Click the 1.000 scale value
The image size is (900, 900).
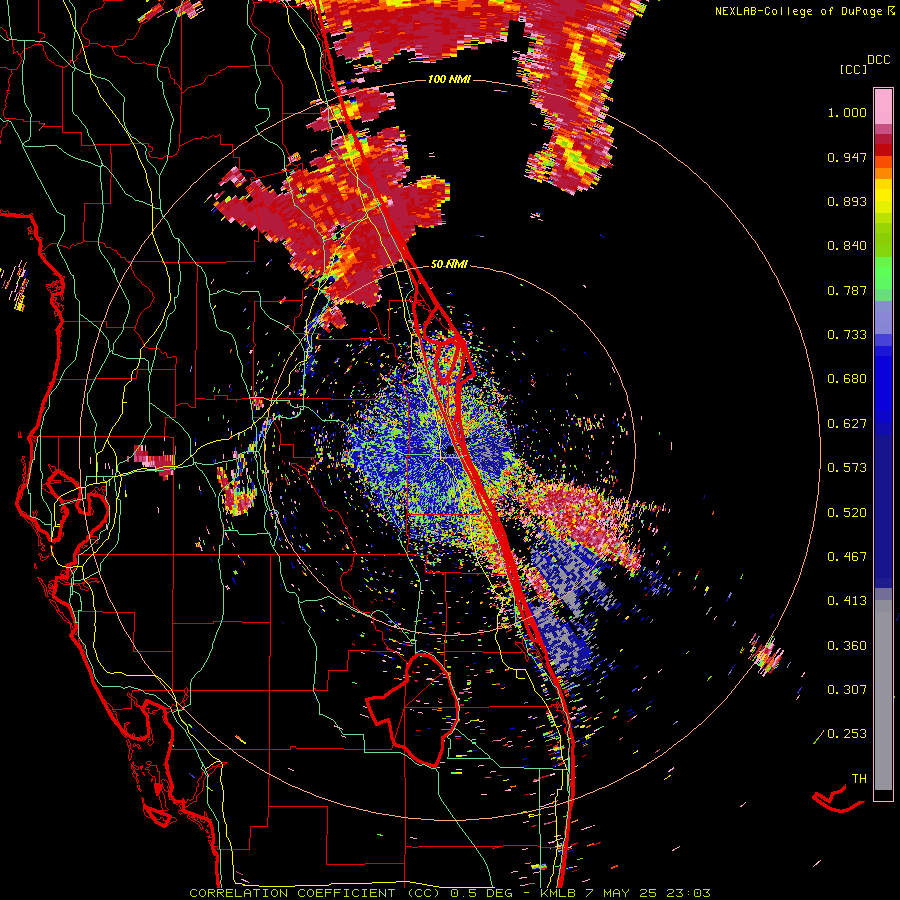point(847,112)
